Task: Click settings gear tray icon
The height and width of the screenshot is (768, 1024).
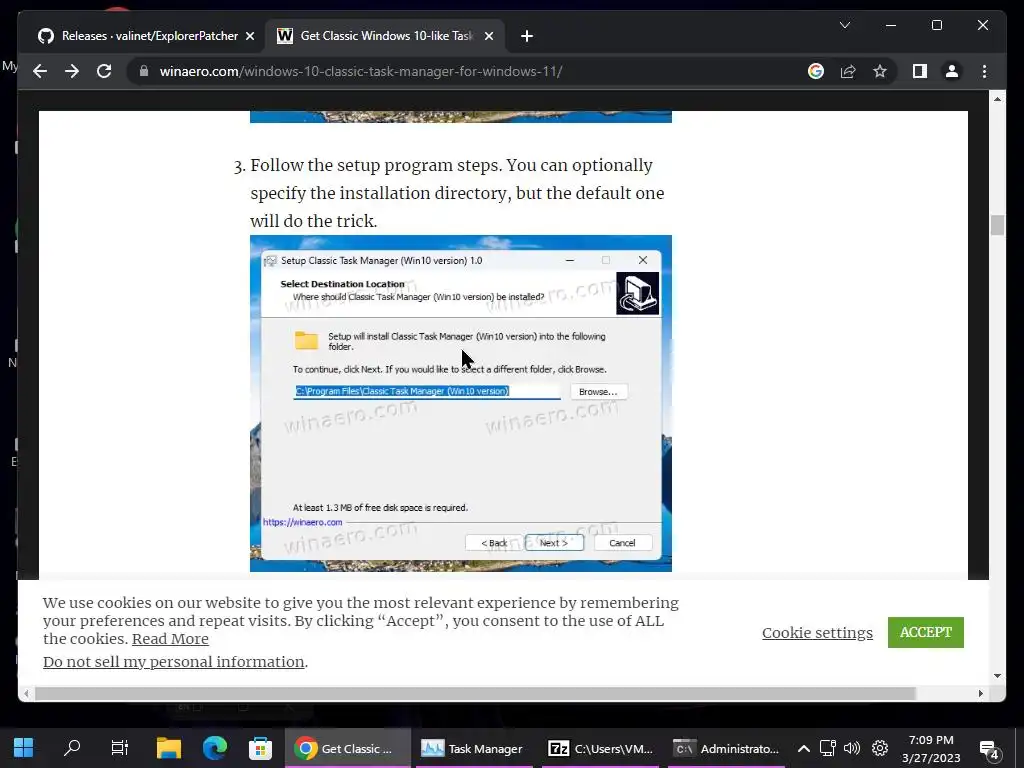Action: click(x=880, y=748)
